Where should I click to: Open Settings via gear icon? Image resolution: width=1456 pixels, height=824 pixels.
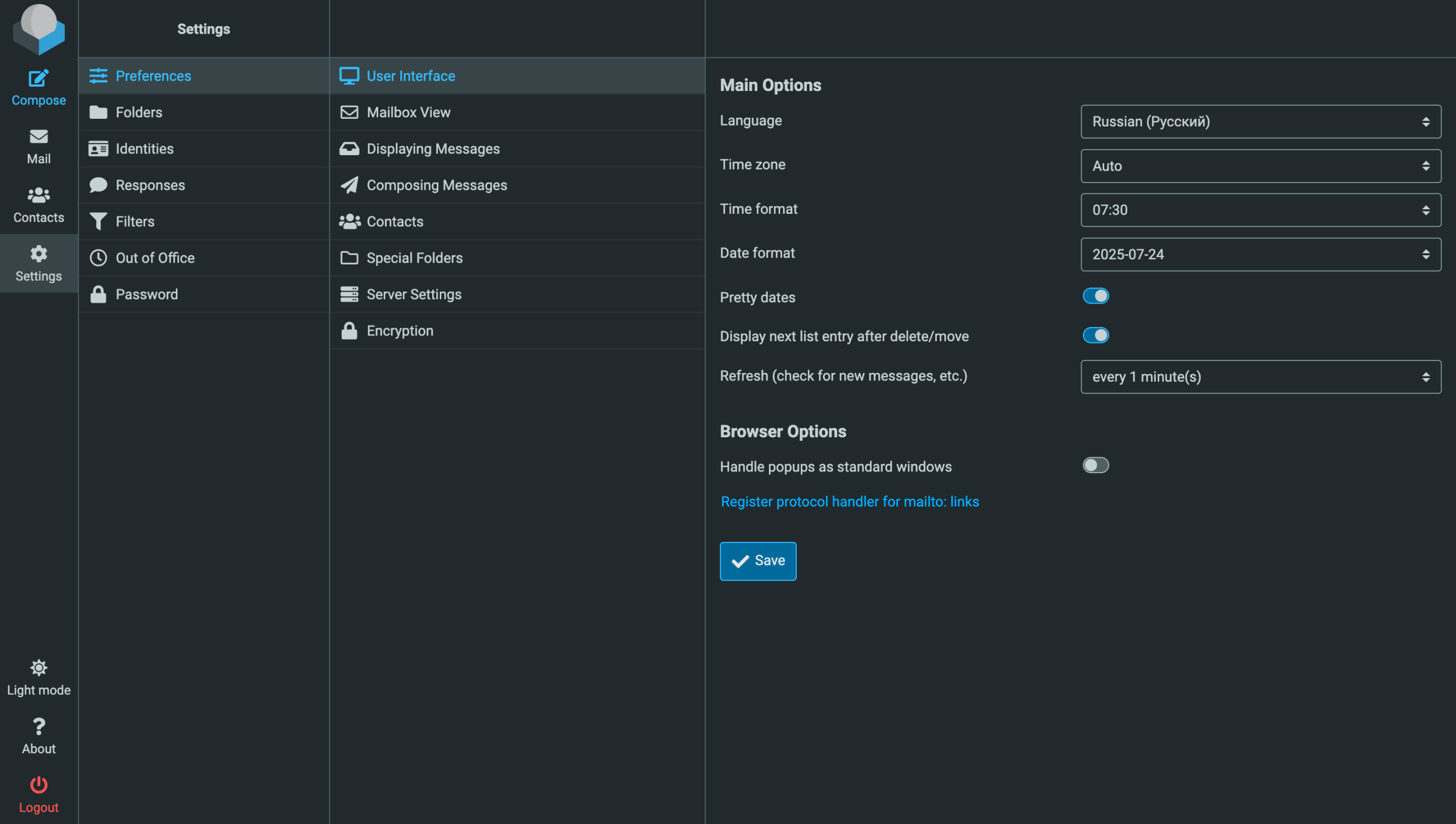pyautogui.click(x=39, y=254)
